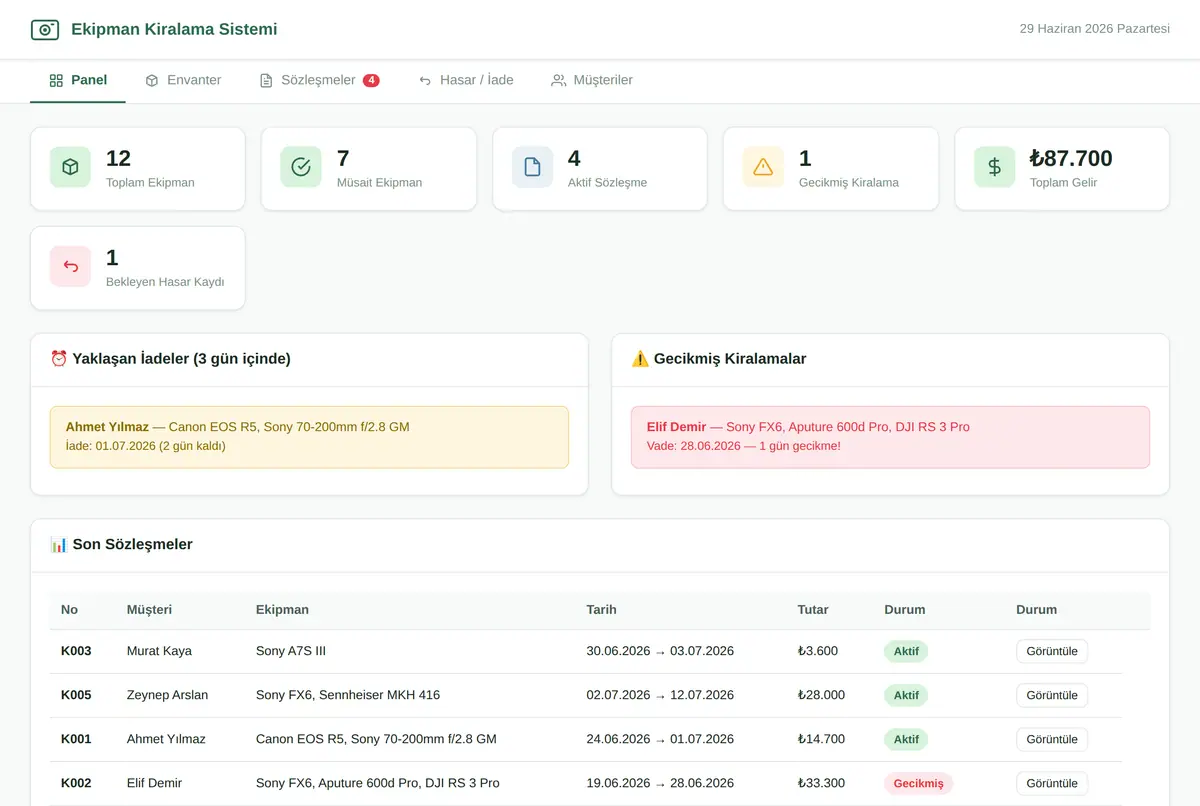Click the ₺28.000 amount cell
Viewport: 1200px width, 806px height.
(822, 695)
